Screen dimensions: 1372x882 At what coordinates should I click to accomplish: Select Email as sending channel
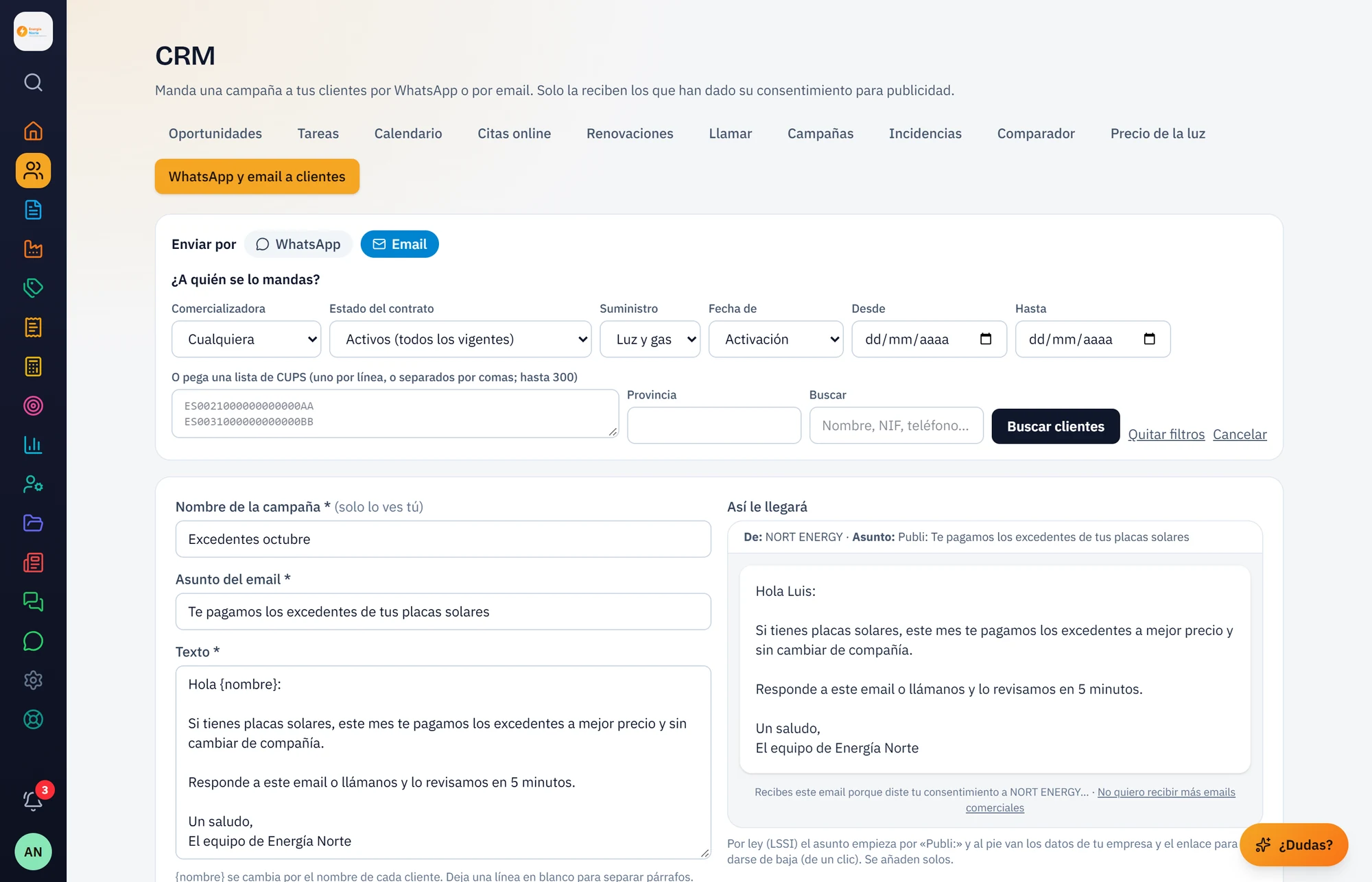pos(399,244)
